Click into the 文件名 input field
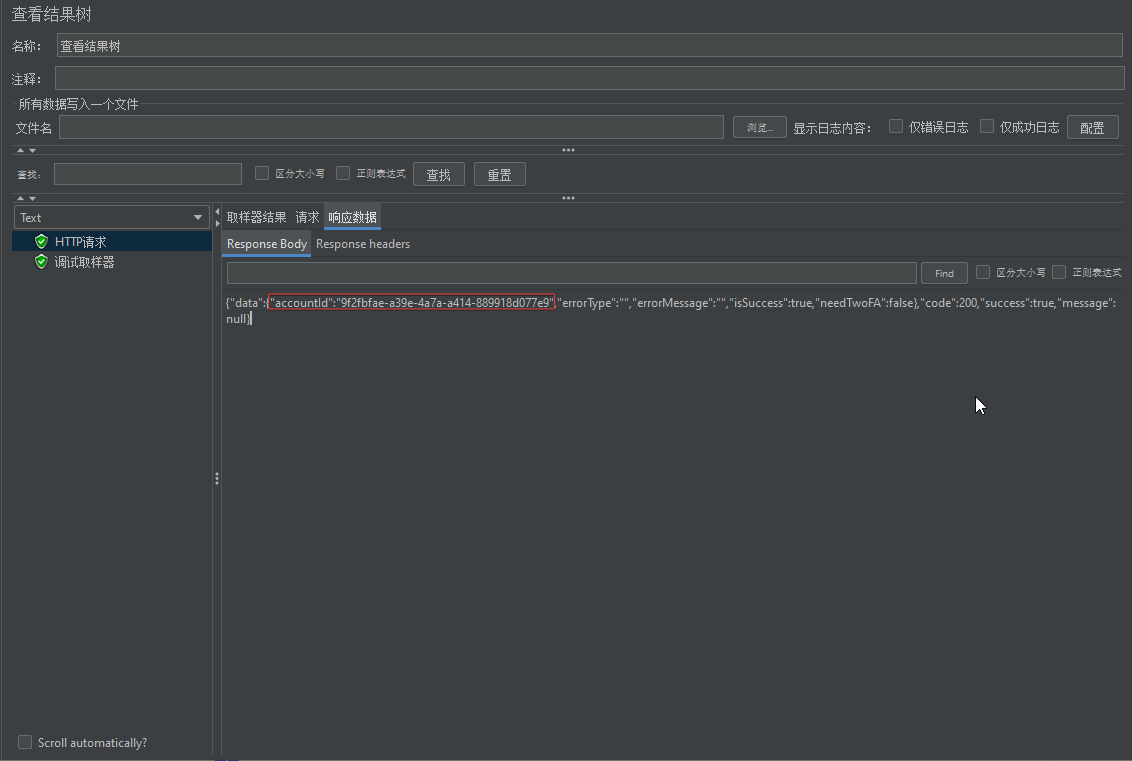 point(391,127)
